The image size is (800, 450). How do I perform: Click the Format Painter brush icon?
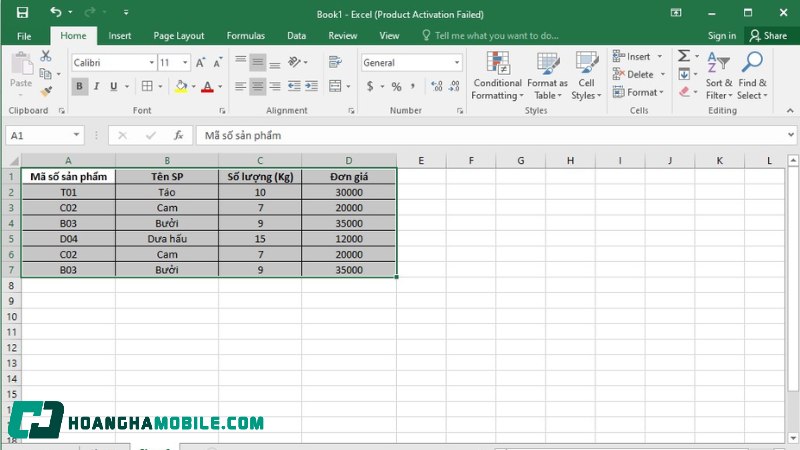[46, 92]
